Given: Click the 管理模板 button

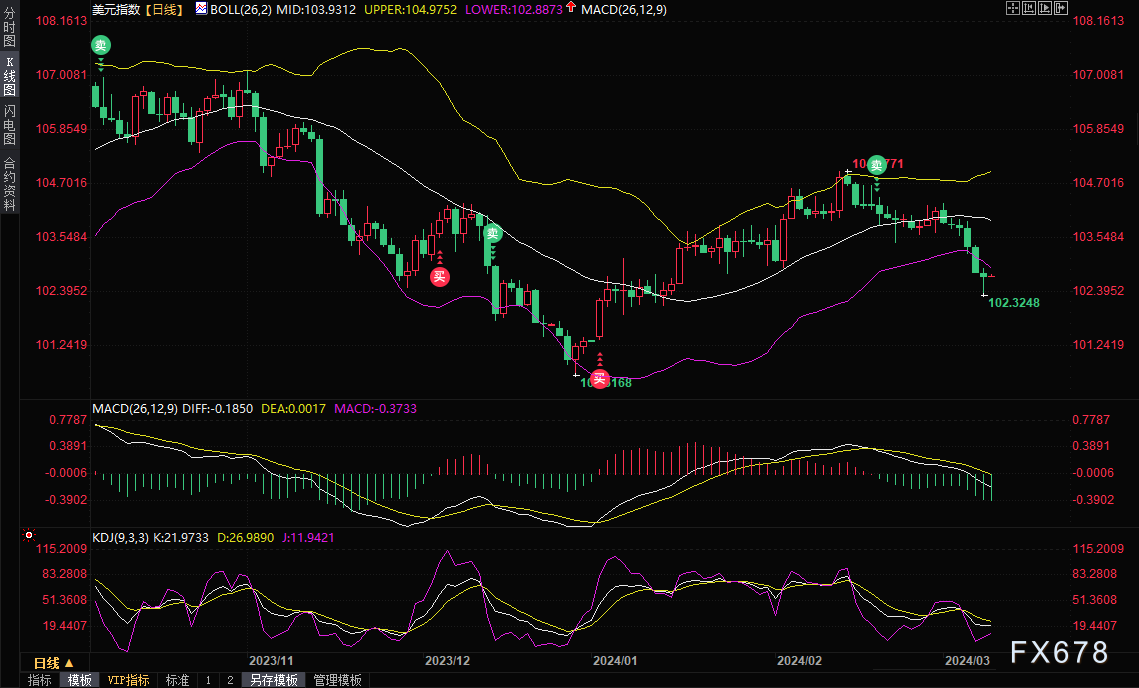Looking at the screenshot, I should [338, 680].
